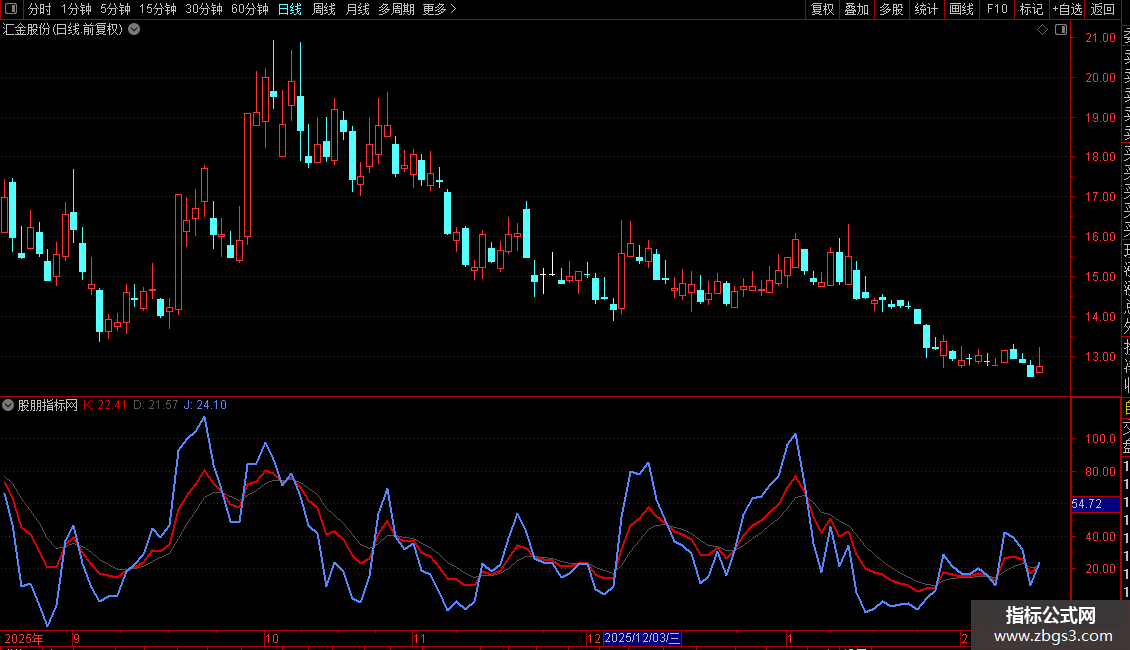
Task: Expand the 股朋指标网 indicator dropdown arrow
Action: click(x=8, y=405)
